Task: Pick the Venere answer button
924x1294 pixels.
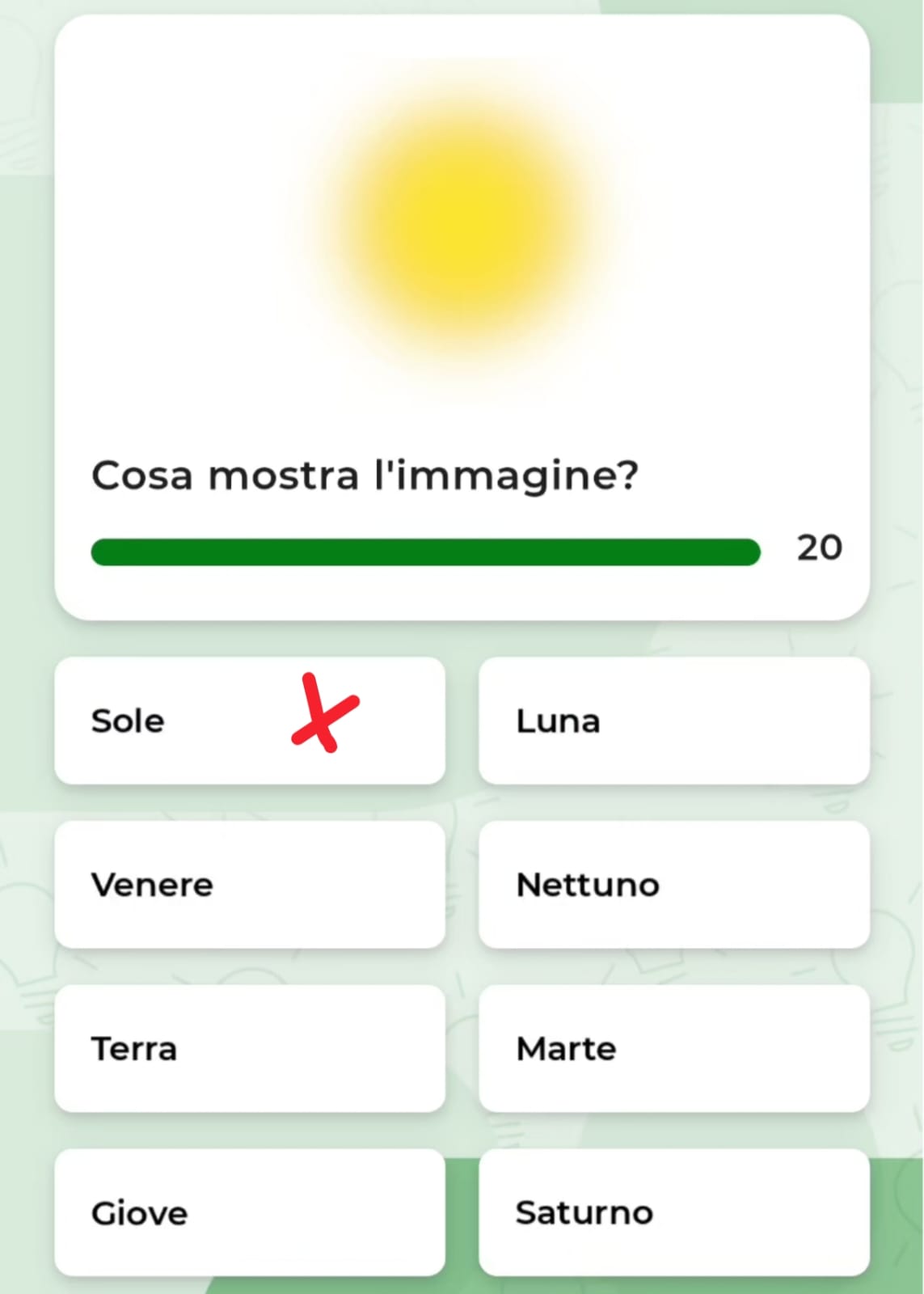Action: pyautogui.click(x=249, y=885)
